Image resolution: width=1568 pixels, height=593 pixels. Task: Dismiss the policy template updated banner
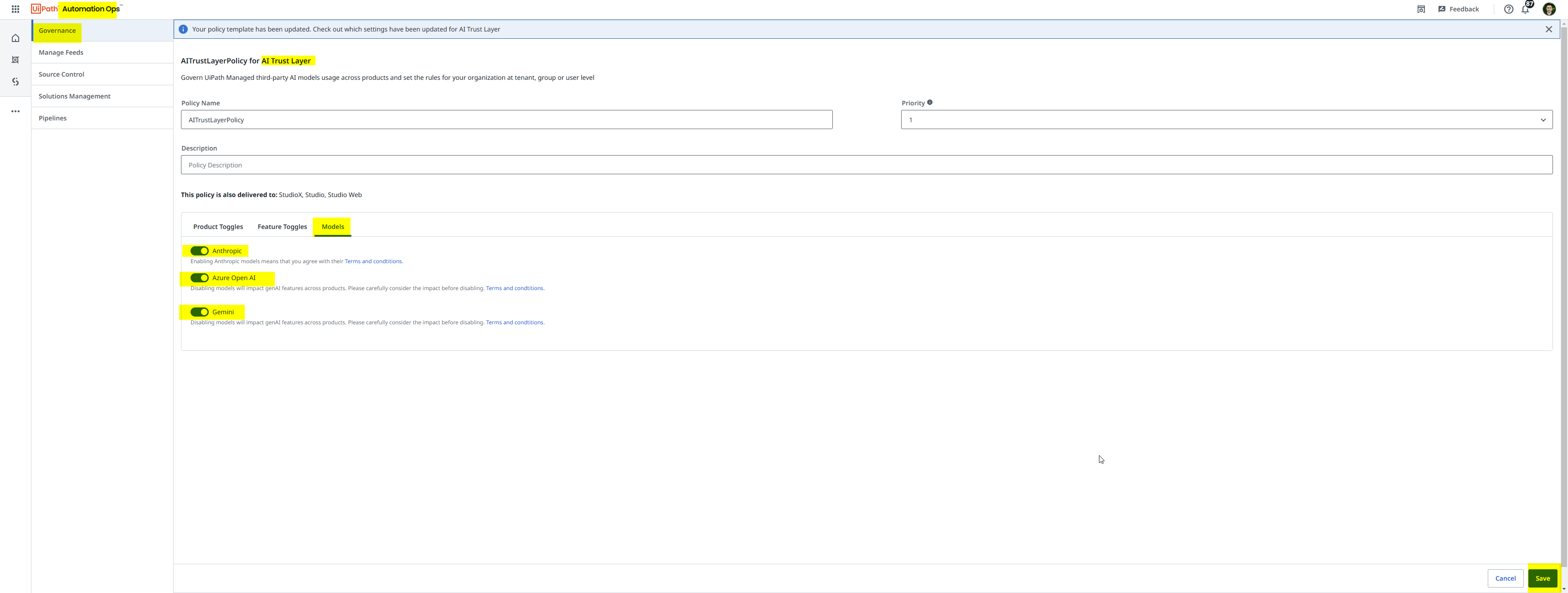1548,29
